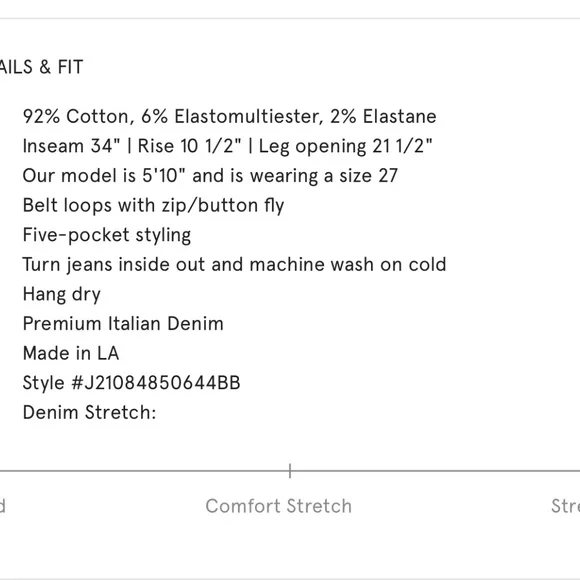This screenshot has height=580, width=580.
Task: Click the stretch scale track left of center
Action: 144,471
